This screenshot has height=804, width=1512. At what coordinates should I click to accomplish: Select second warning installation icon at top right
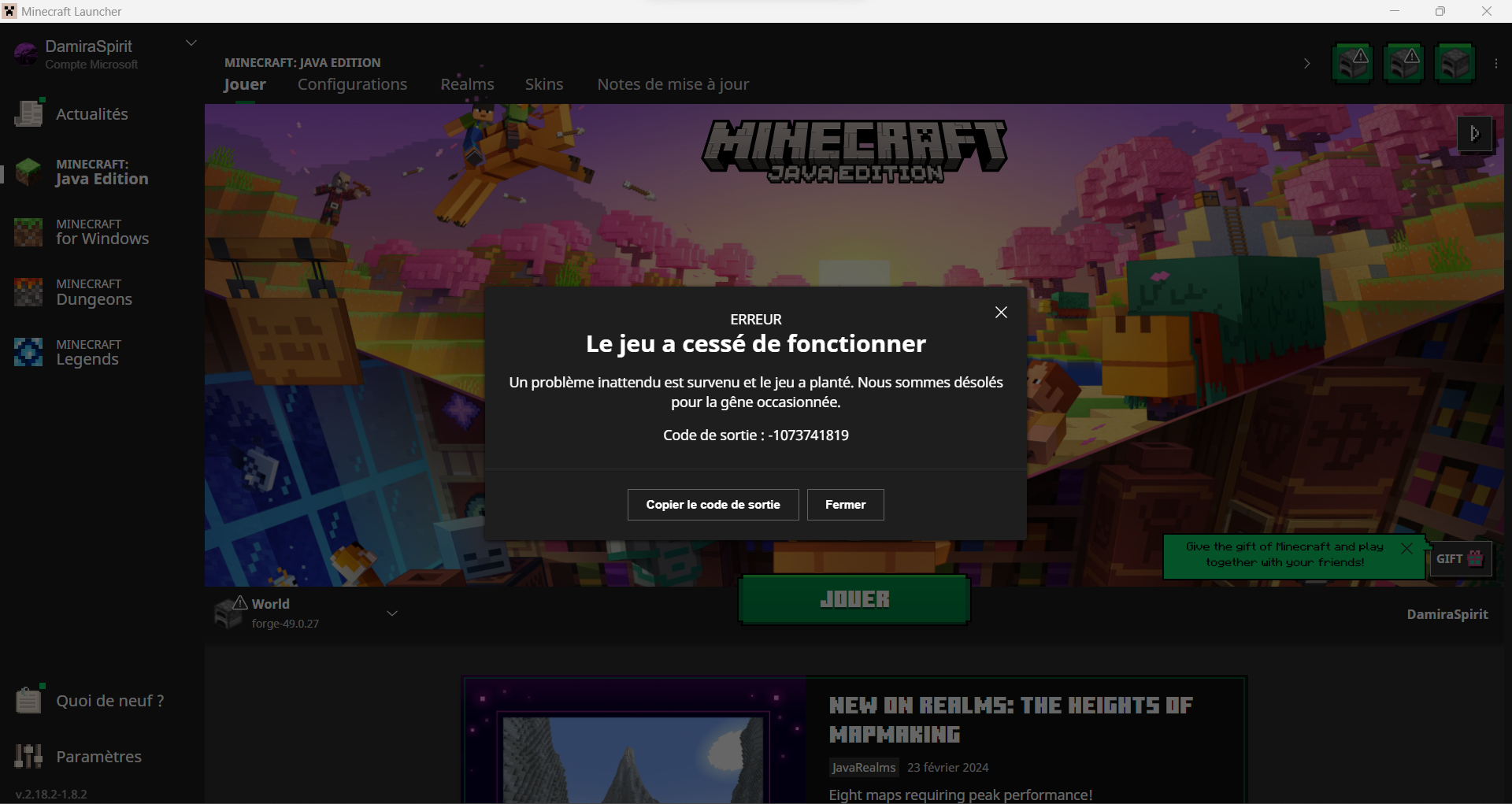(x=1404, y=63)
